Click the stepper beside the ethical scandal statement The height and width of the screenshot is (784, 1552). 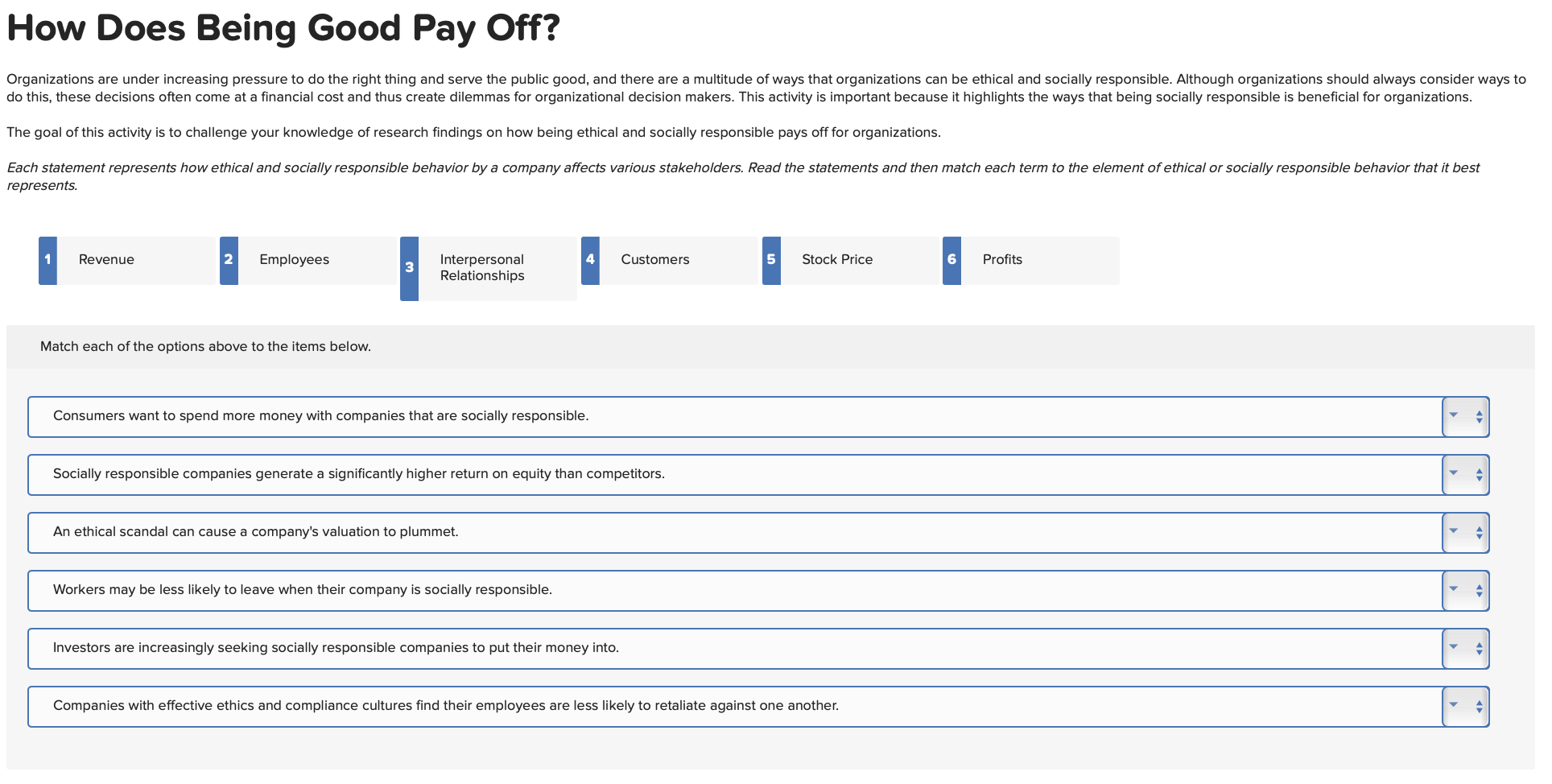click(1480, 532)
